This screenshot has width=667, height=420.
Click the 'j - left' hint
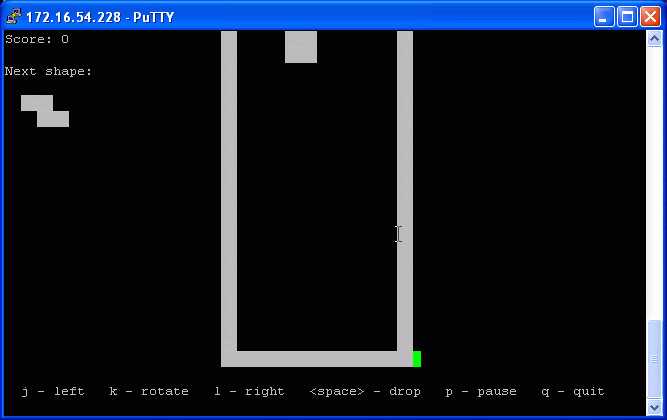53,391
